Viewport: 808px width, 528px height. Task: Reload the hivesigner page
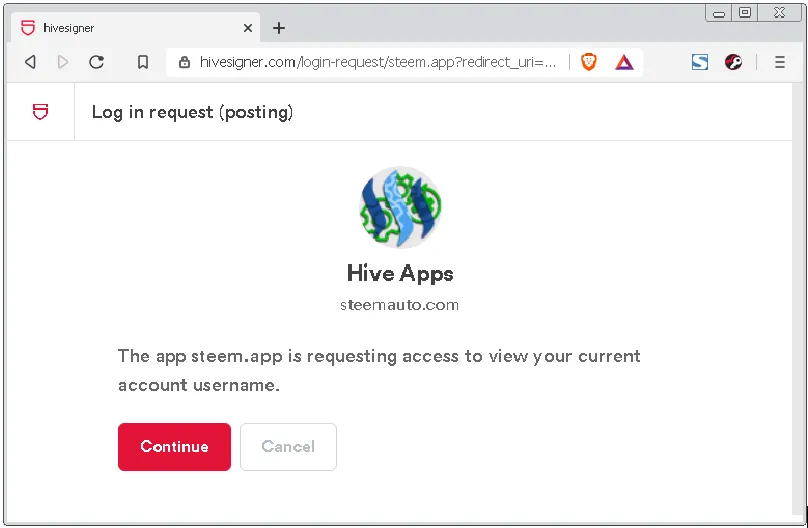coord(96,62)
